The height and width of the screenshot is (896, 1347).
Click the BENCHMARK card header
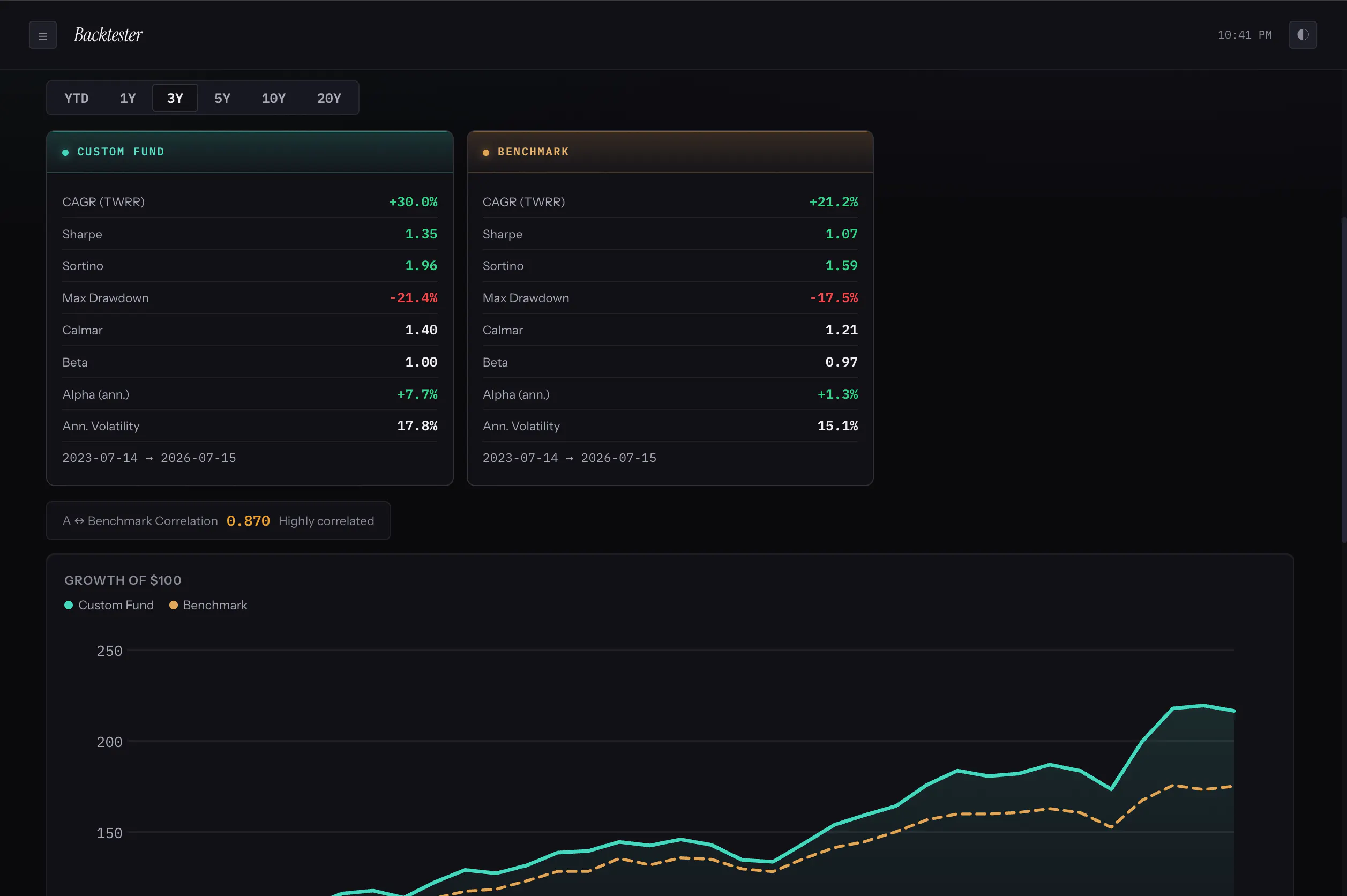[x=670, y=152]
